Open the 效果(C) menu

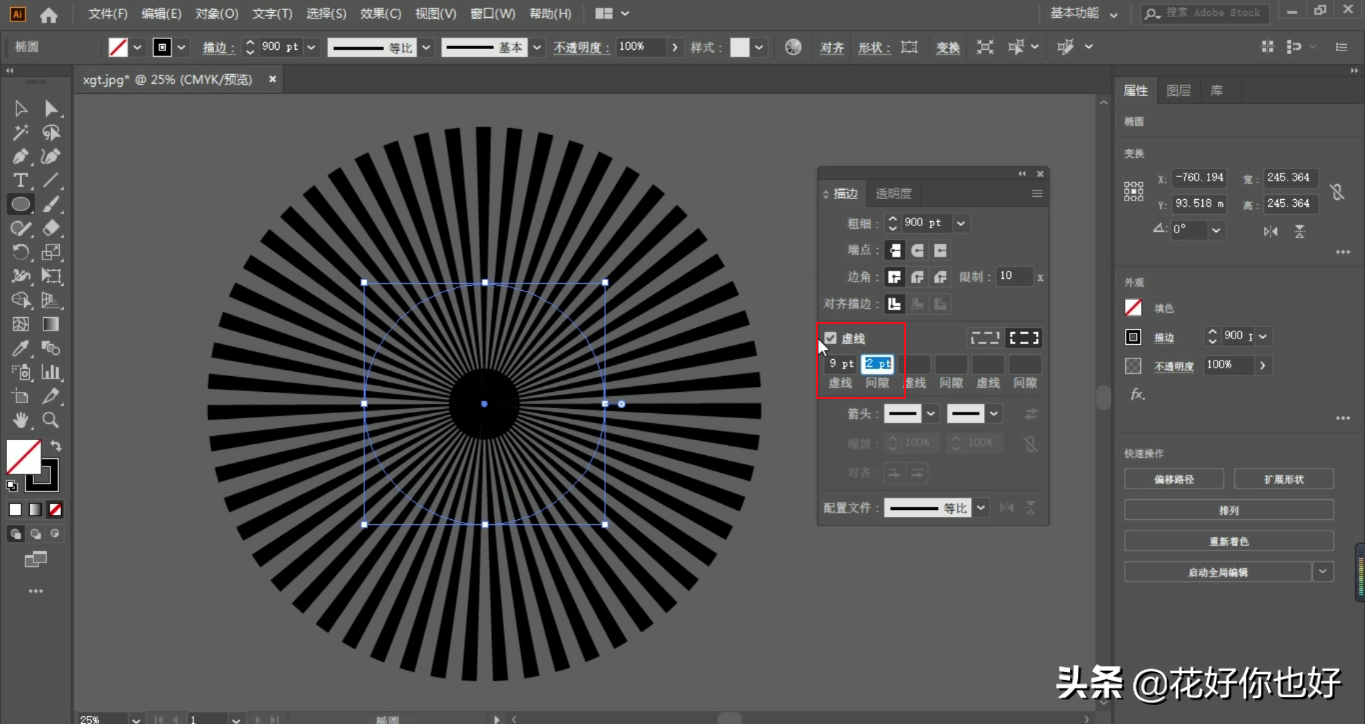(380, 14)
